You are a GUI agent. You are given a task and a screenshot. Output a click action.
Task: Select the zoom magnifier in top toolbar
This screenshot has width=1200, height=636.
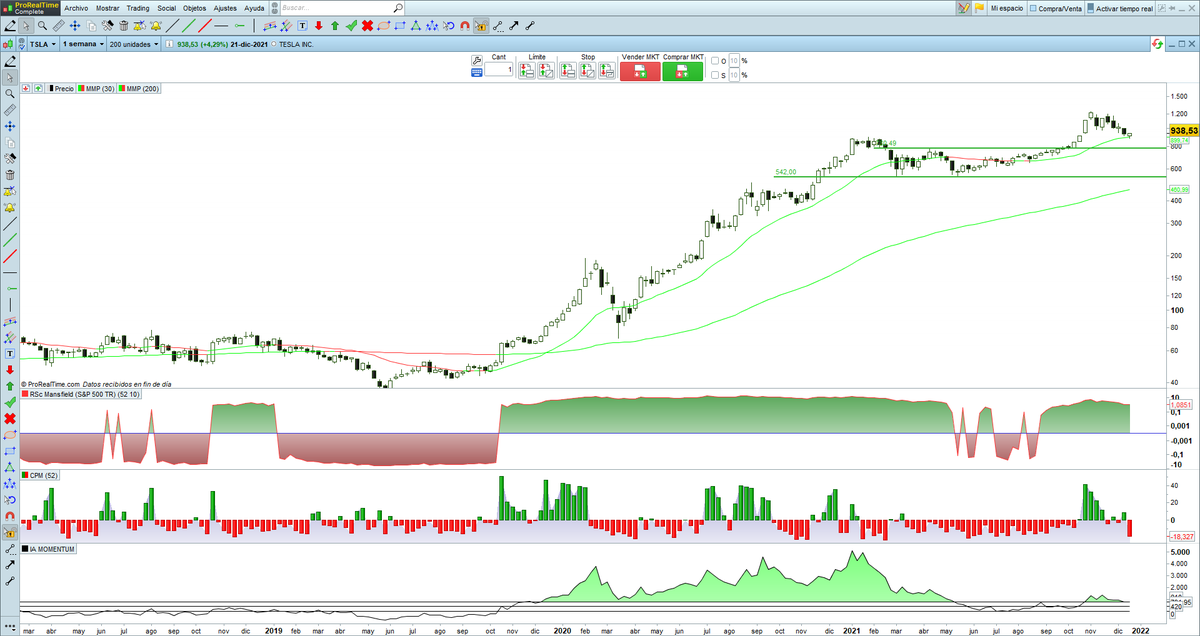pyautogui.click(x=42, y=25)
